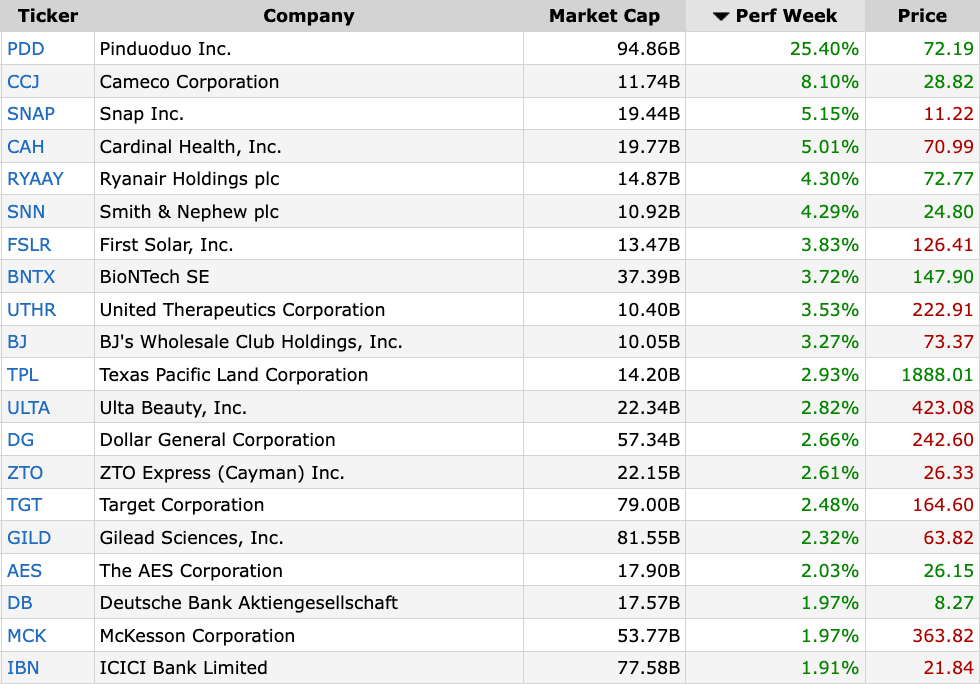This screenshot has height=684, width=980.
Task: Sort the table by Ticker column
Action: [x=48, y=16]
